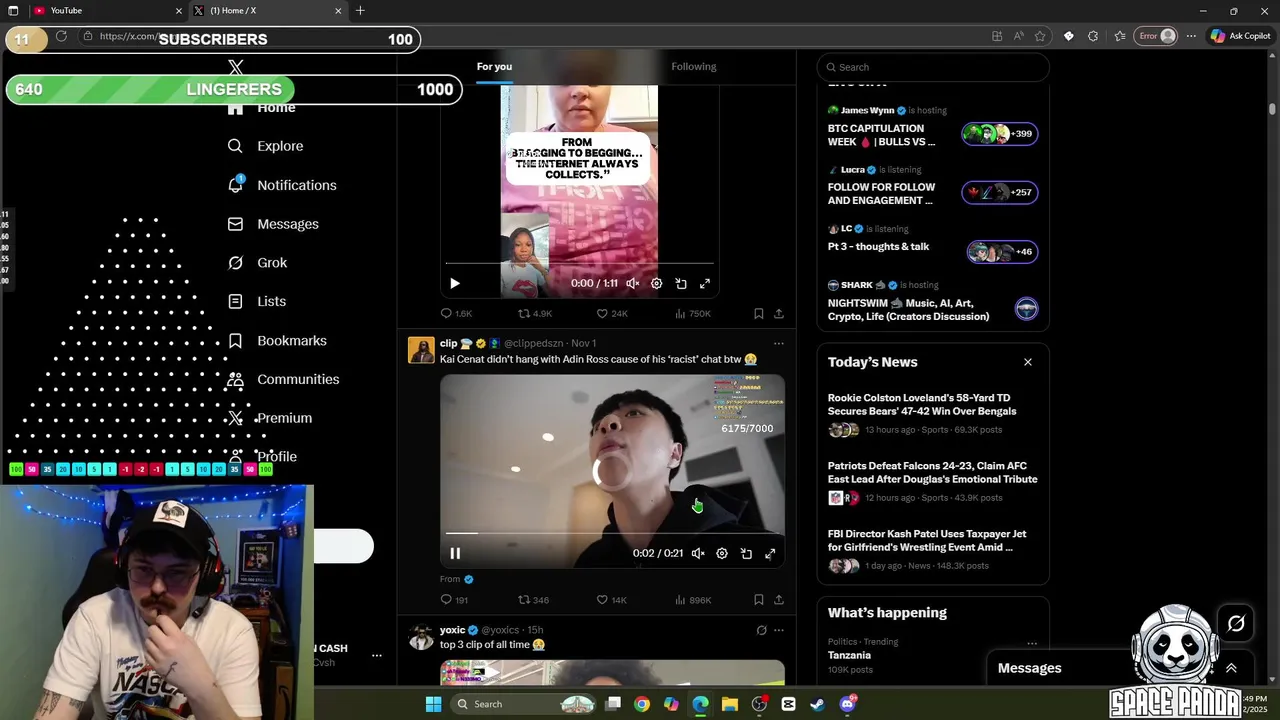
Task: Reply to the top post with 1.6K replies
Action: pyautogui.click(x=456, y=313)
